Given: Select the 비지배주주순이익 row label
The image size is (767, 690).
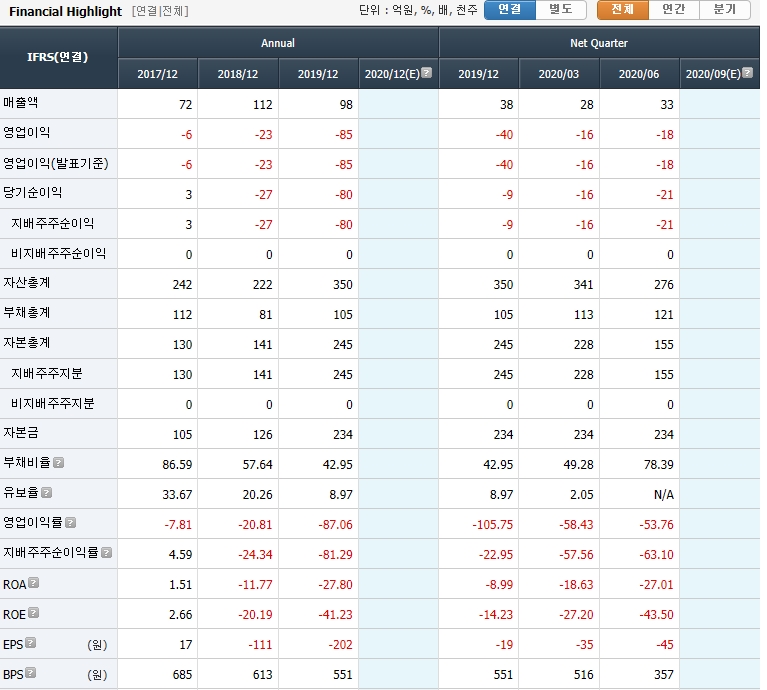Looking at the screenshot, I should (x=58, y=253).
